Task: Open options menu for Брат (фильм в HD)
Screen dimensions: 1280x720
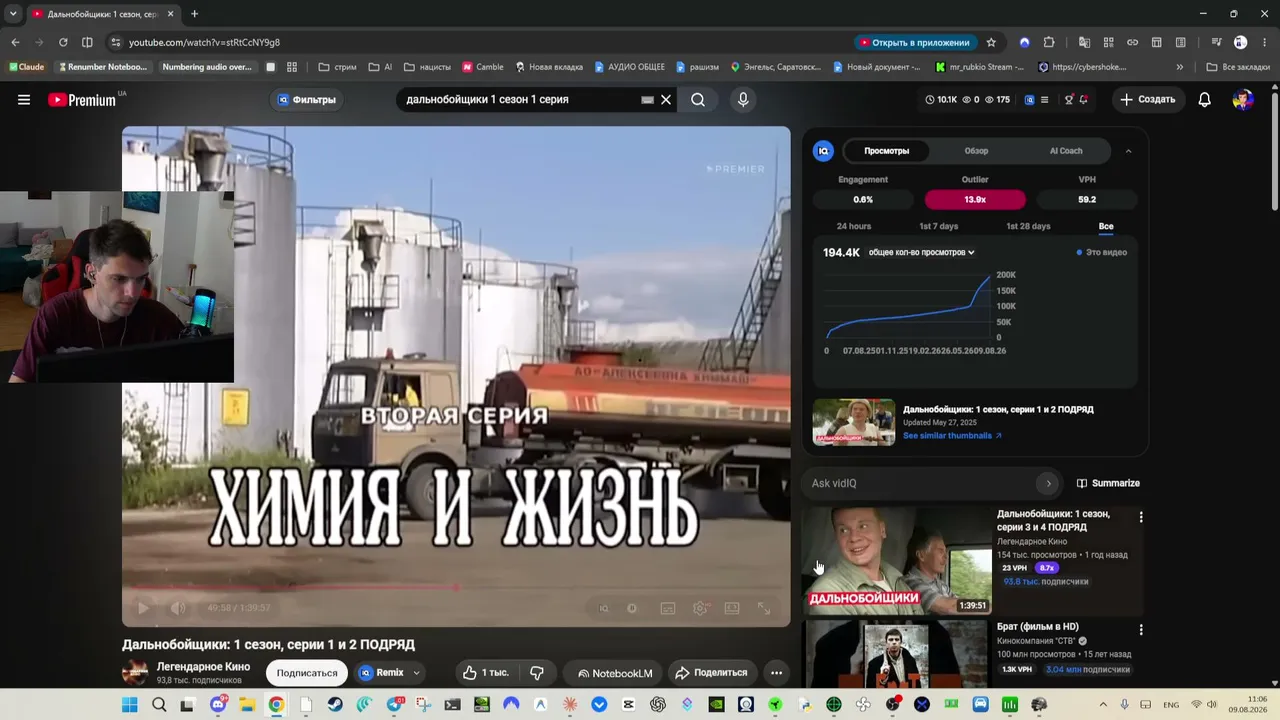Action: point(1141,630)
